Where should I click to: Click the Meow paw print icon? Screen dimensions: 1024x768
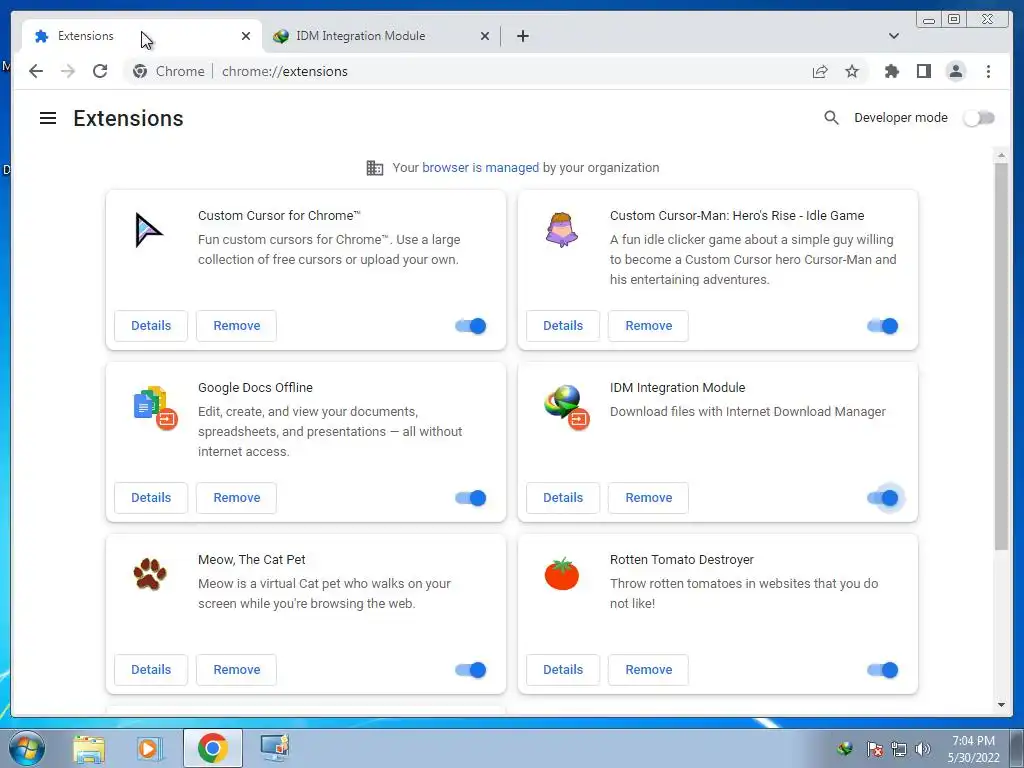(150, 574)
